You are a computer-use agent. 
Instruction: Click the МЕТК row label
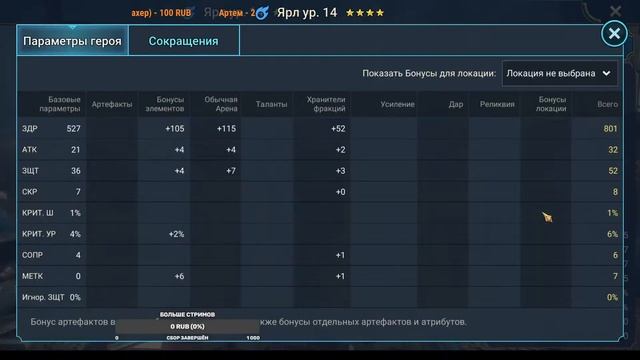click(32, 276)
